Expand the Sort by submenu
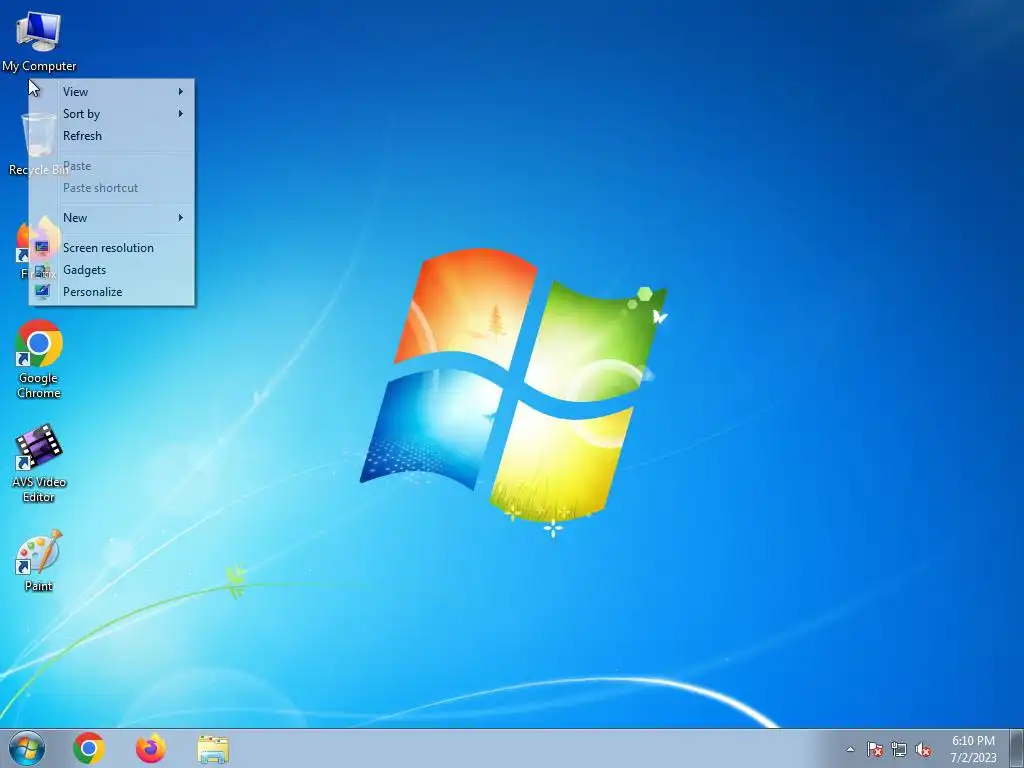 coord(112,114)
